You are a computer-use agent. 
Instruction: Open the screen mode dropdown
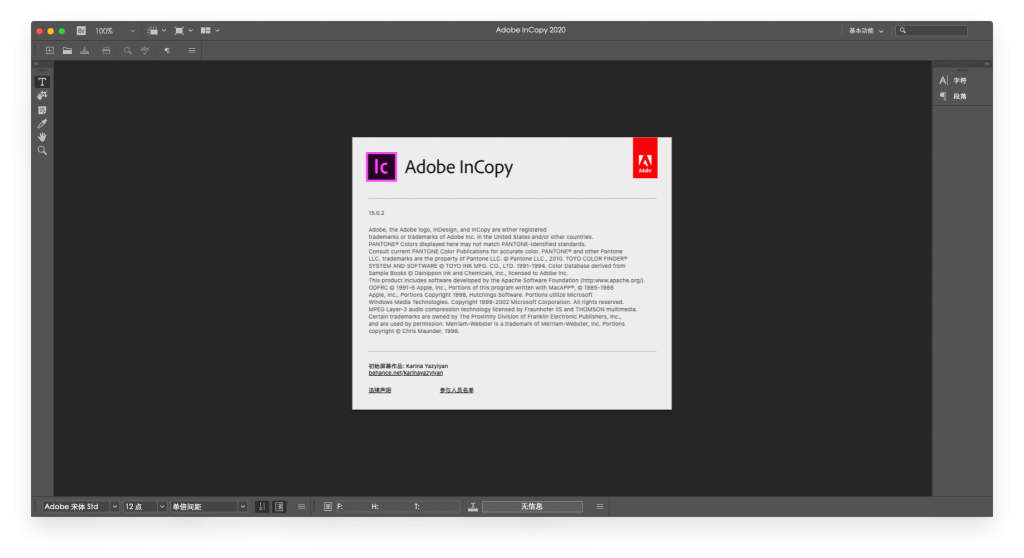coord(184,31)
